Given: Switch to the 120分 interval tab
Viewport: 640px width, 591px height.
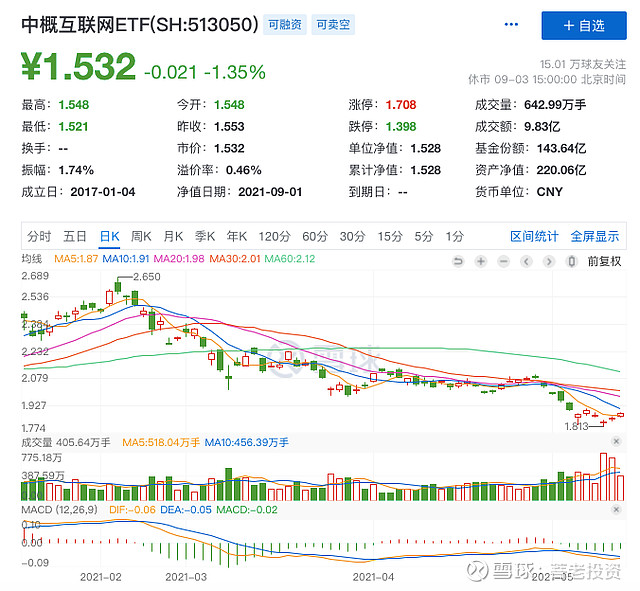Looking at the screenshot, I should 274,236.
